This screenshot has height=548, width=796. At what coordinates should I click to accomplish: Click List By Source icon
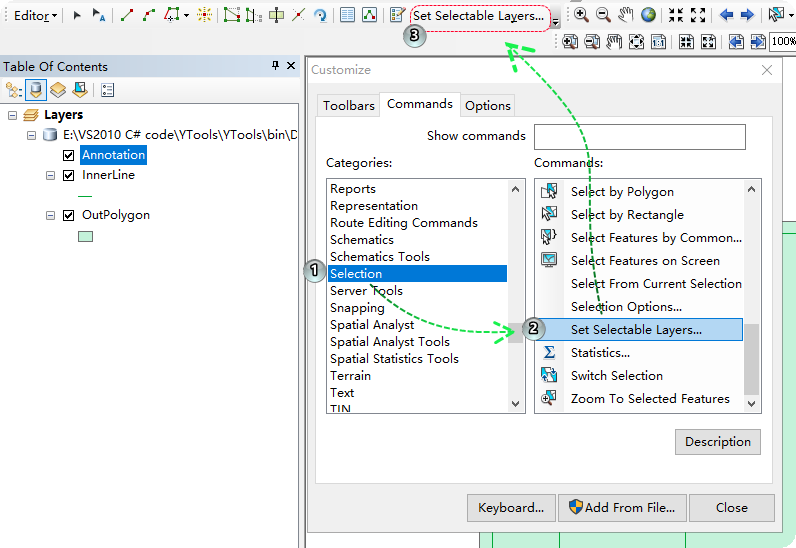click(x=36, y=90)
